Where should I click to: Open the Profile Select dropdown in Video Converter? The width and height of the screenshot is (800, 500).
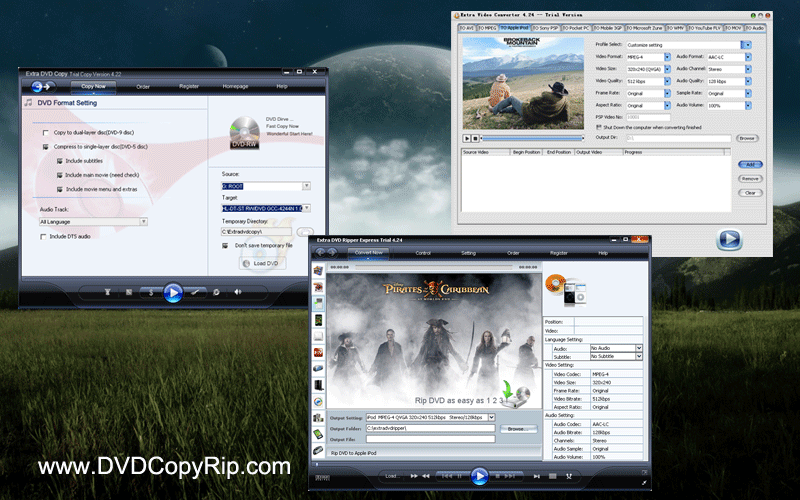(x=746, y=45)
